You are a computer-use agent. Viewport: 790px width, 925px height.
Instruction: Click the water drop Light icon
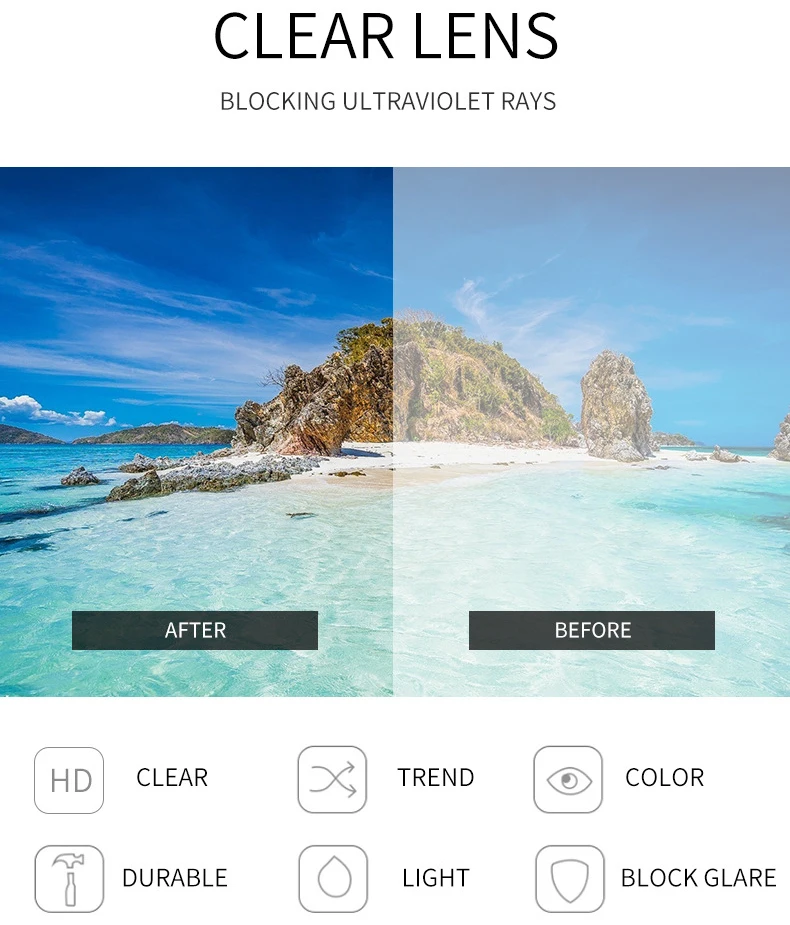(333, 879)
